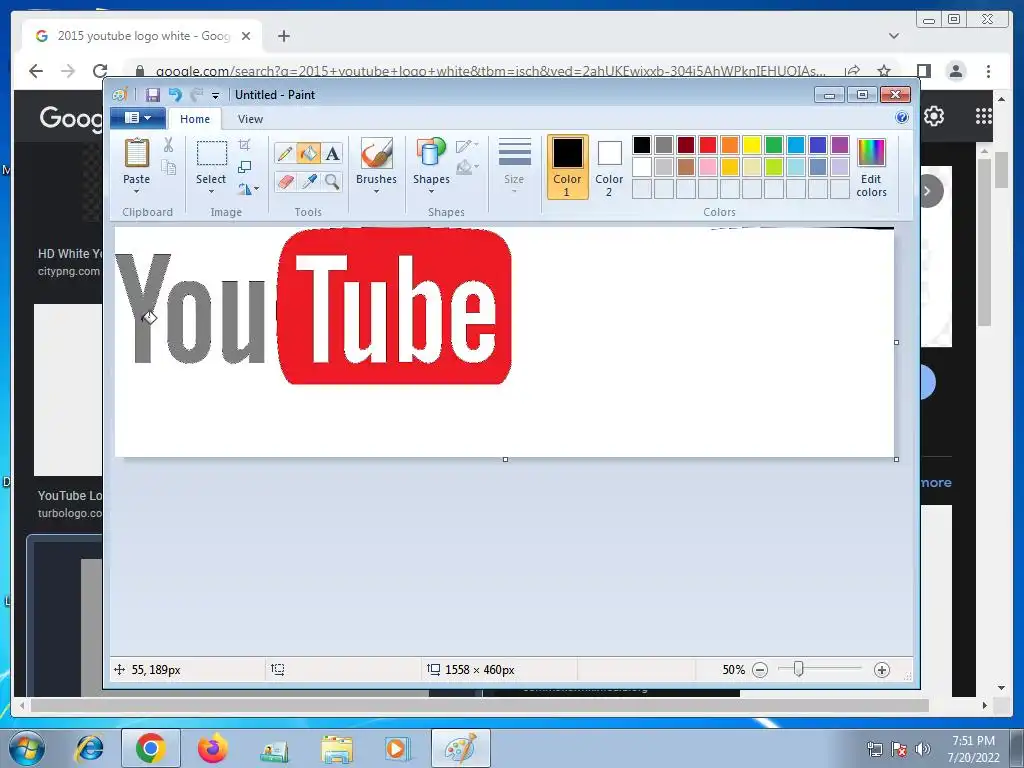This screenshot has width=1024, height=768.
Task: Pick the green color swatch
Action: [x=774, y=144]
